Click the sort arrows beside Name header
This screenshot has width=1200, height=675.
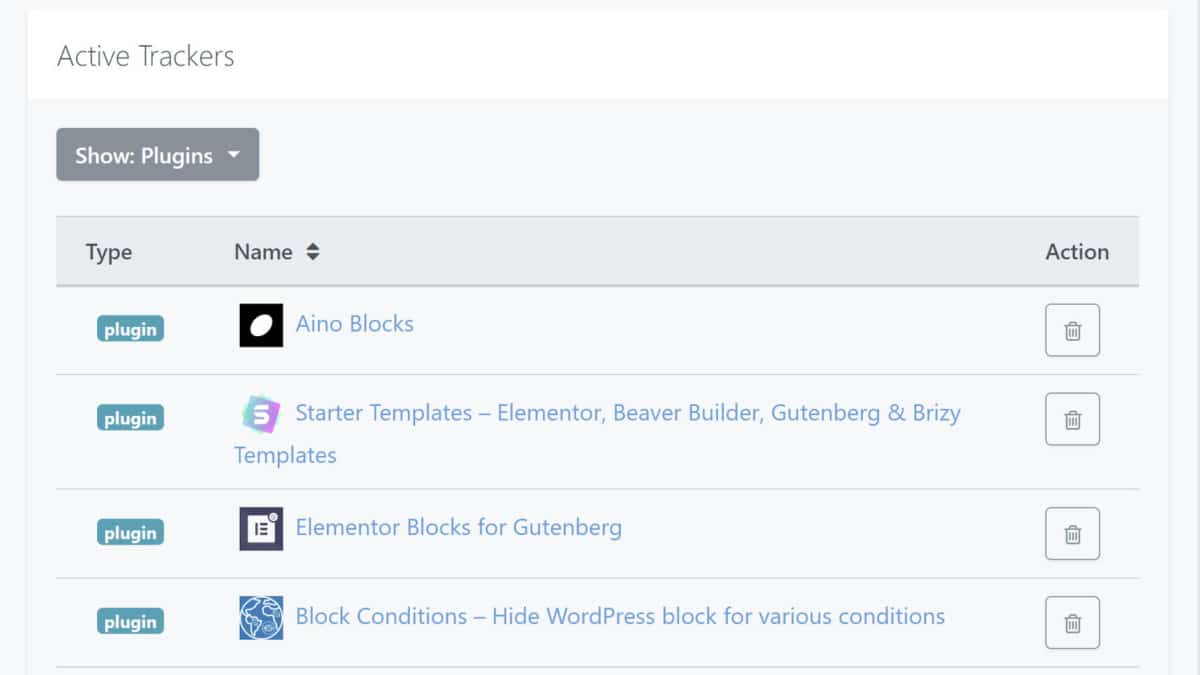point(311,252)
